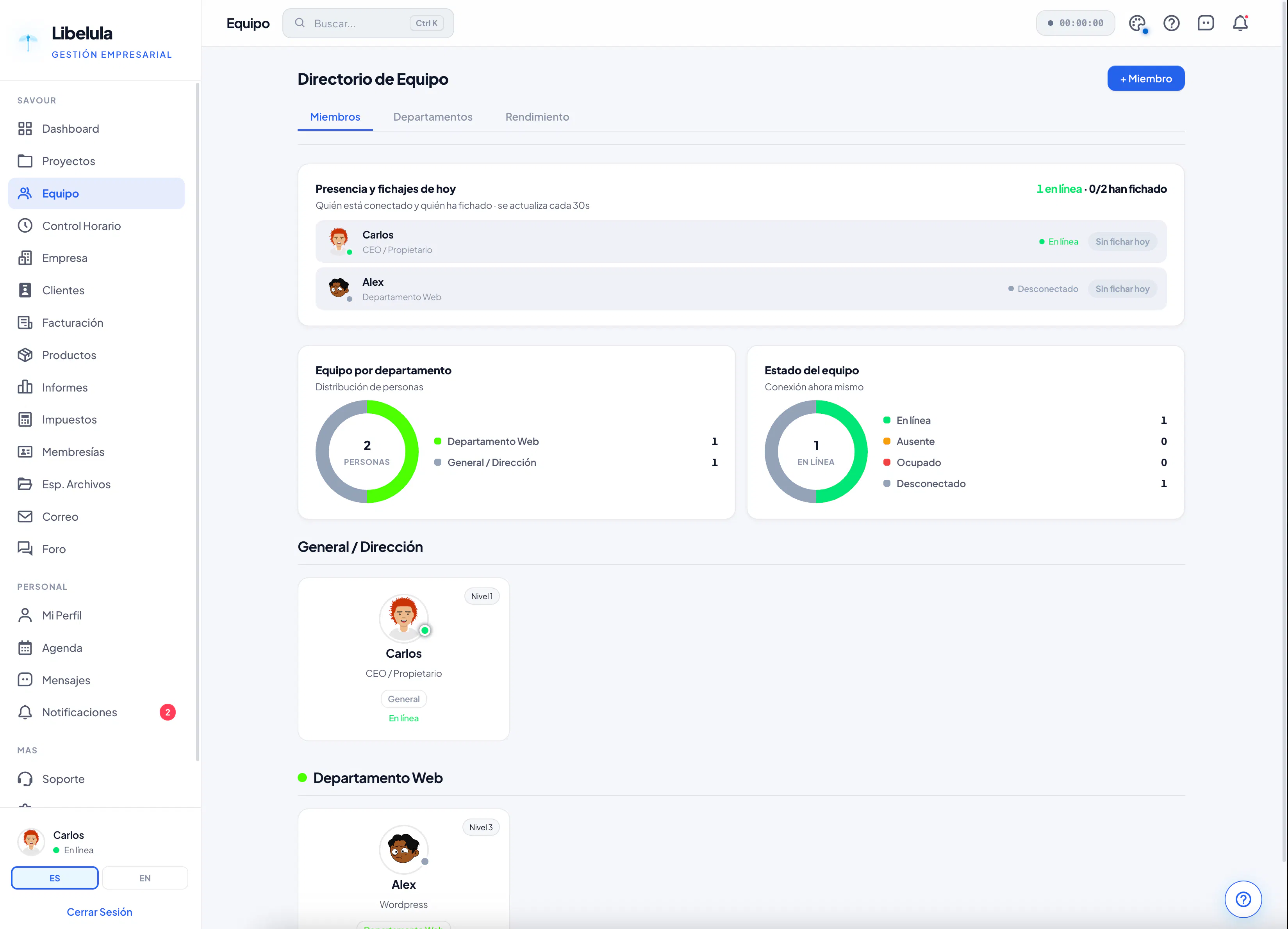Select the Equipo people icon
The height and width of the screenshot is (929, 1288).
pos(25,194)
